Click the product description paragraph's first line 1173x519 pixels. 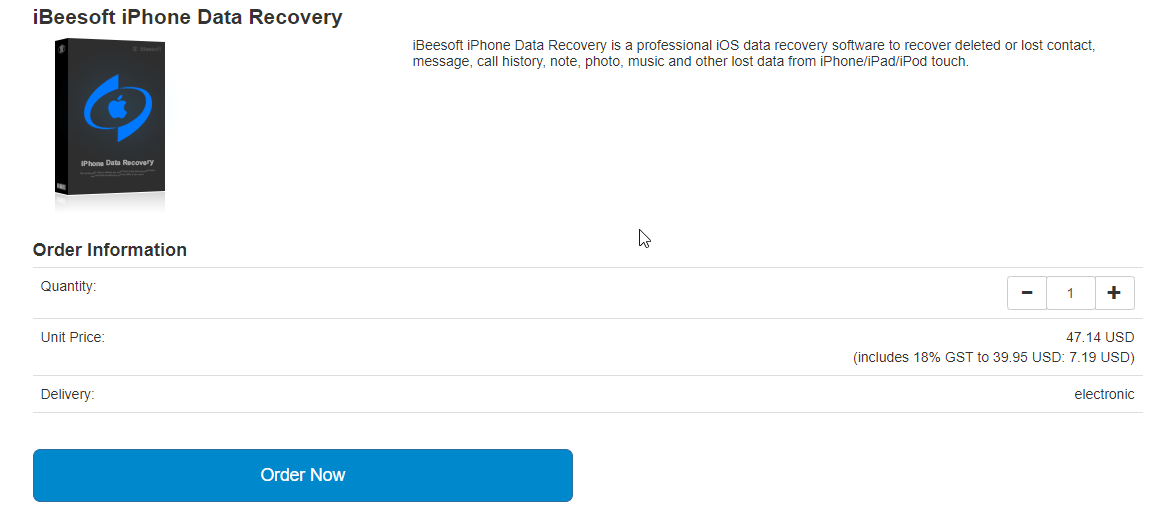(x=754, y=46)
